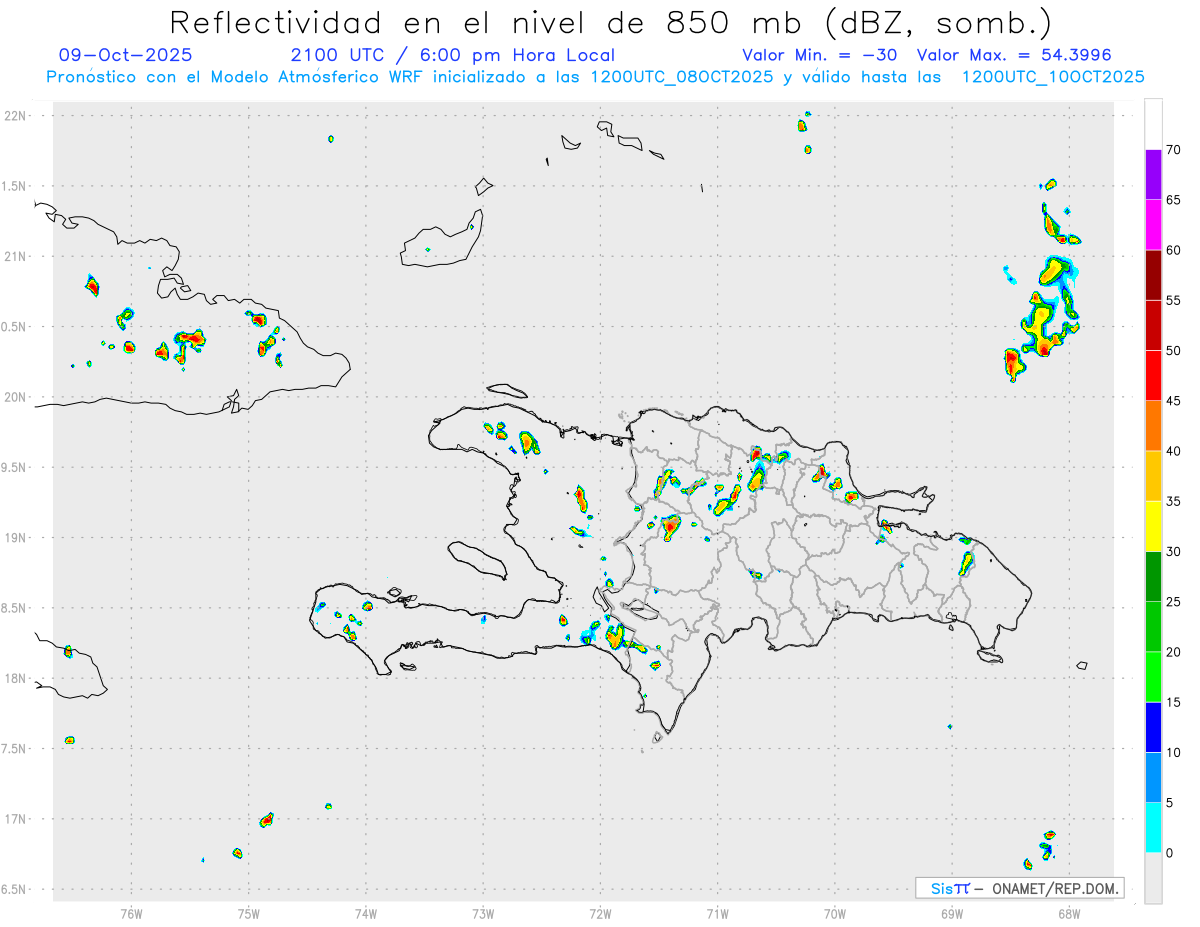Click the date '09-Oct-2025'
Viewport: 1200px width, 927px height.
tap(126, 55)
